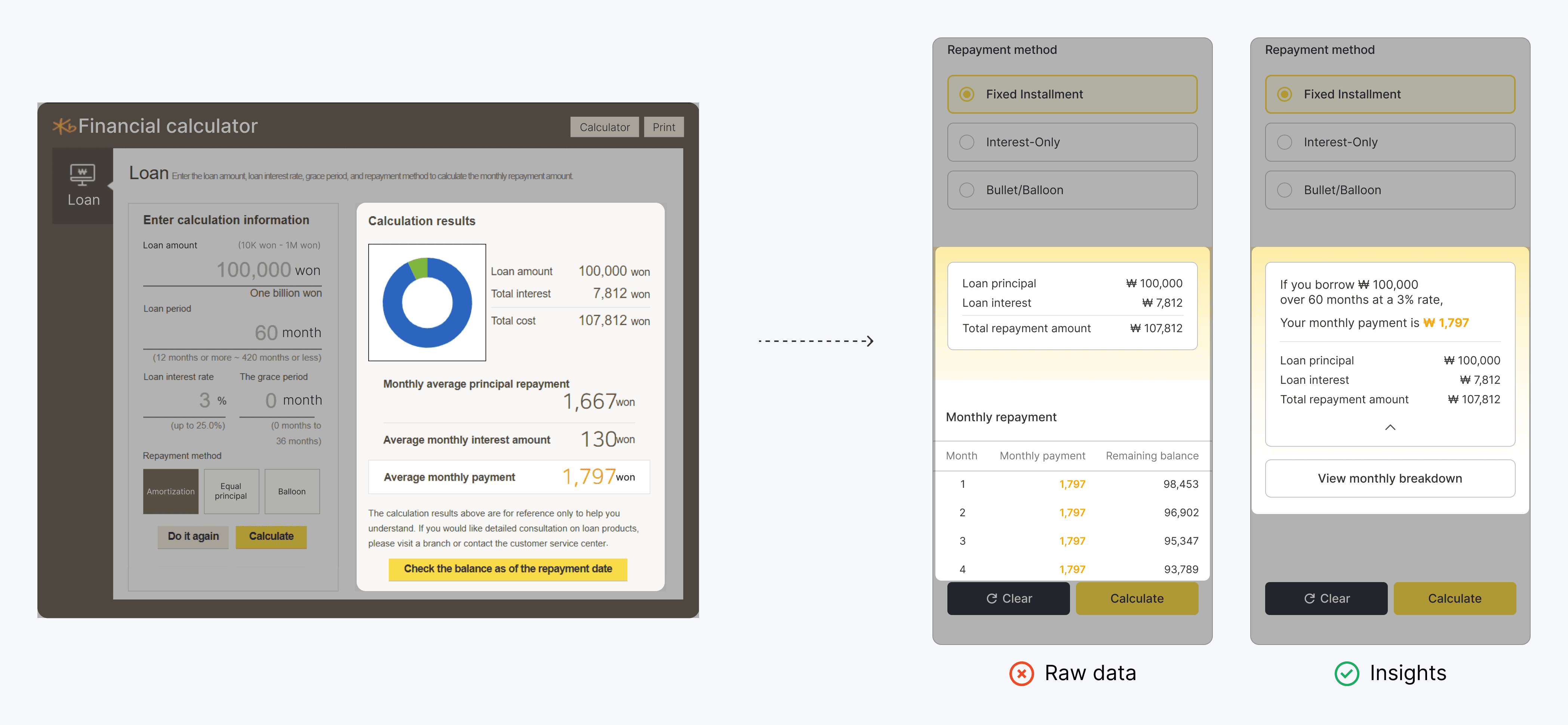Collapse summary card with up chevron
Viewport: 1568px width, 725px height.
1390,427
